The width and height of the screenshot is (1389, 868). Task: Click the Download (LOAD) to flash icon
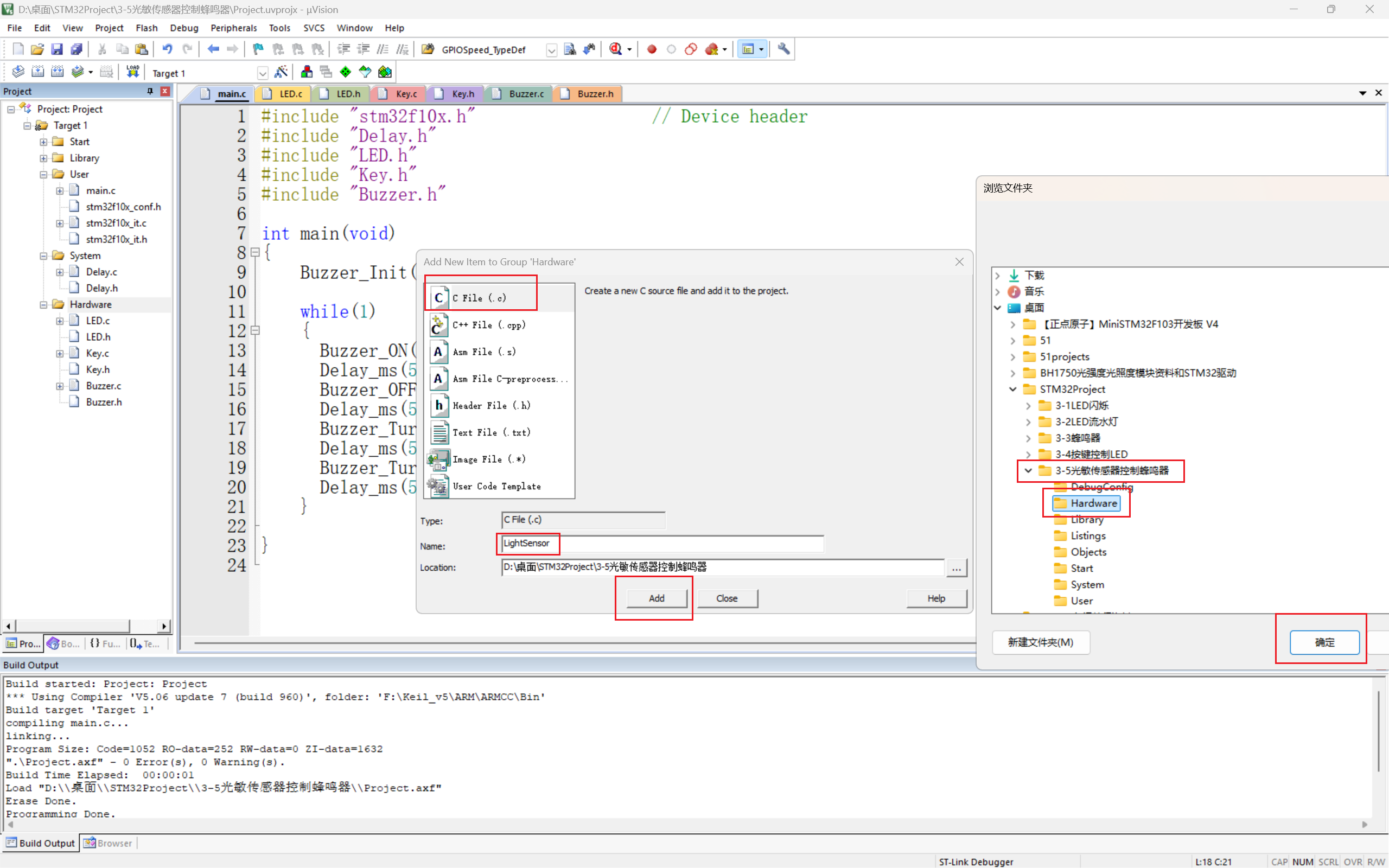click(x=132, y=72)
